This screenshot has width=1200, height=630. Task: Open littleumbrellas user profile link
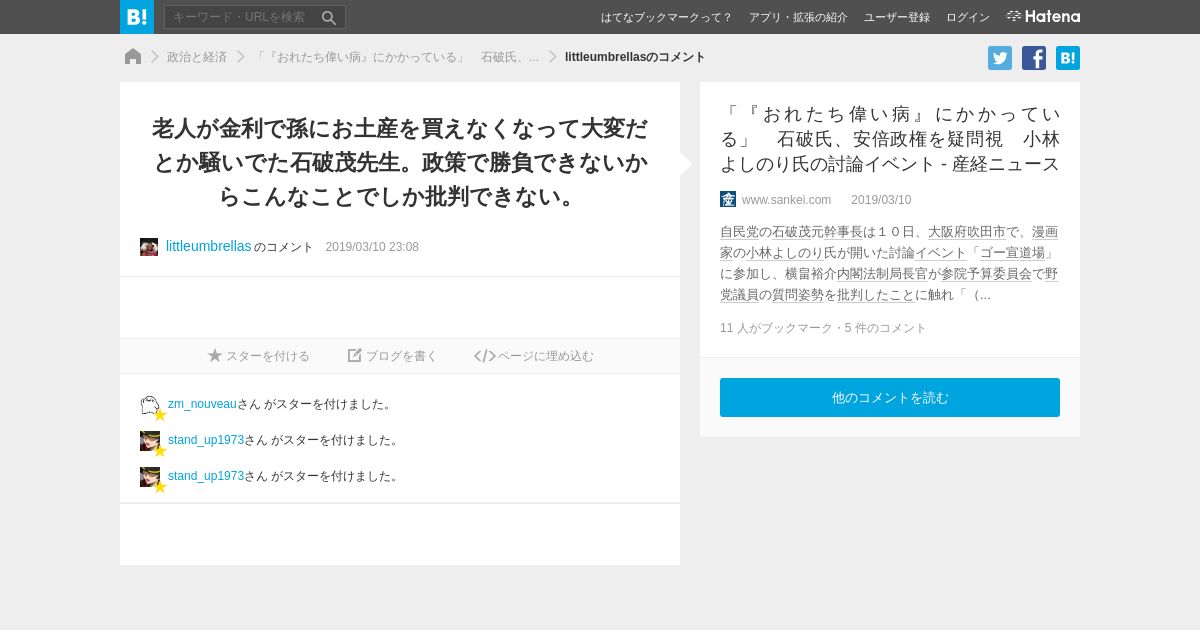pyautogui.click(x=209, y=246)
